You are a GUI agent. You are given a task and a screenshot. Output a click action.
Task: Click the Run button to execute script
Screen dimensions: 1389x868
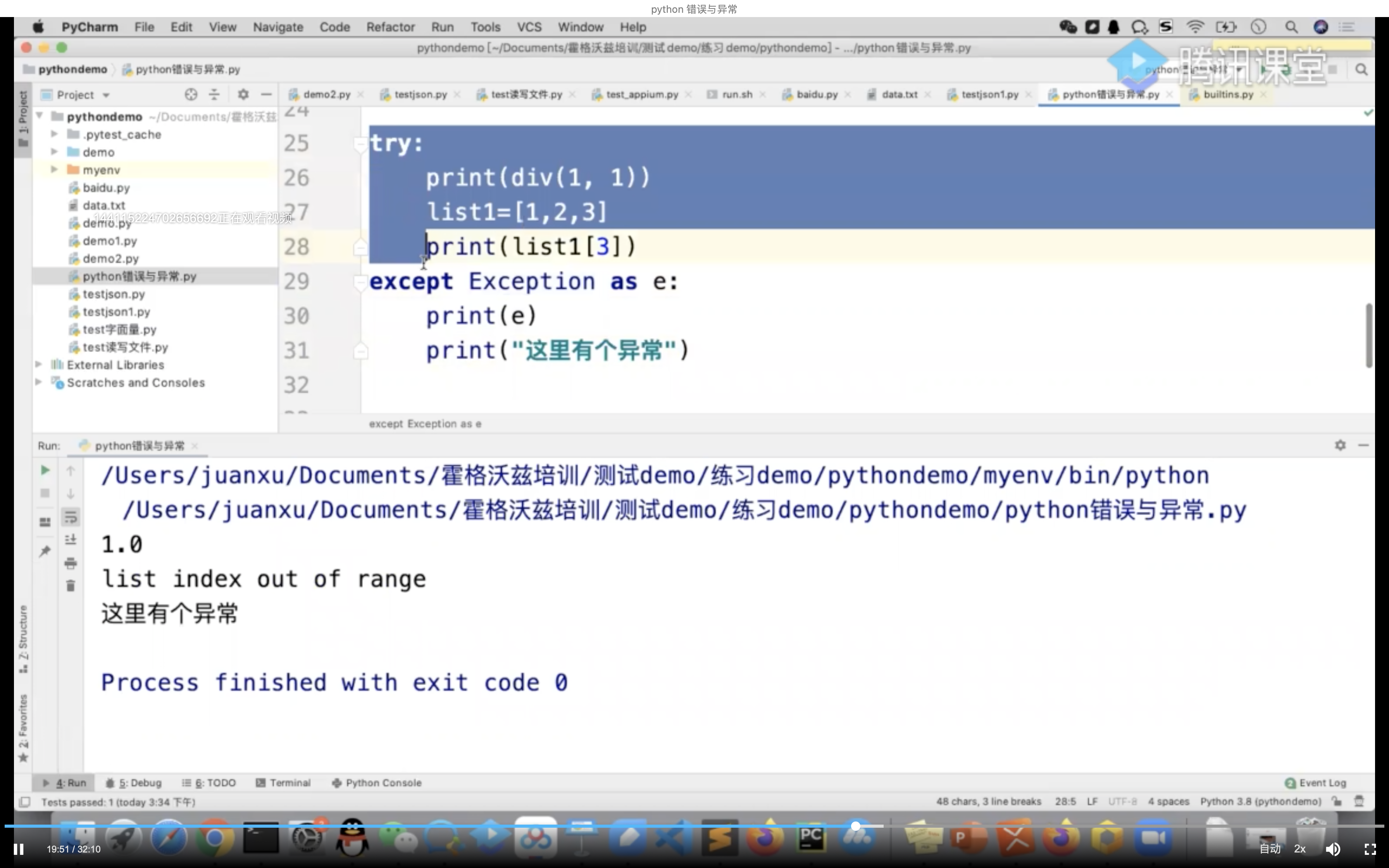tap(45, 470)
